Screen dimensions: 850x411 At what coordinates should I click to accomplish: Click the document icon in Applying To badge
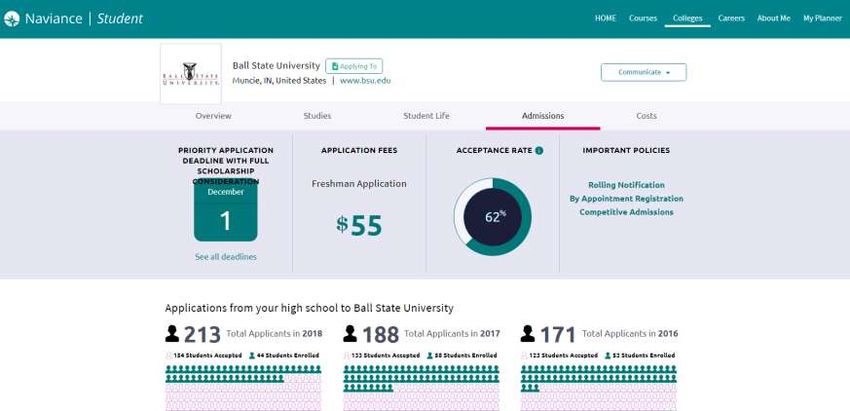[x=335, y=67]
